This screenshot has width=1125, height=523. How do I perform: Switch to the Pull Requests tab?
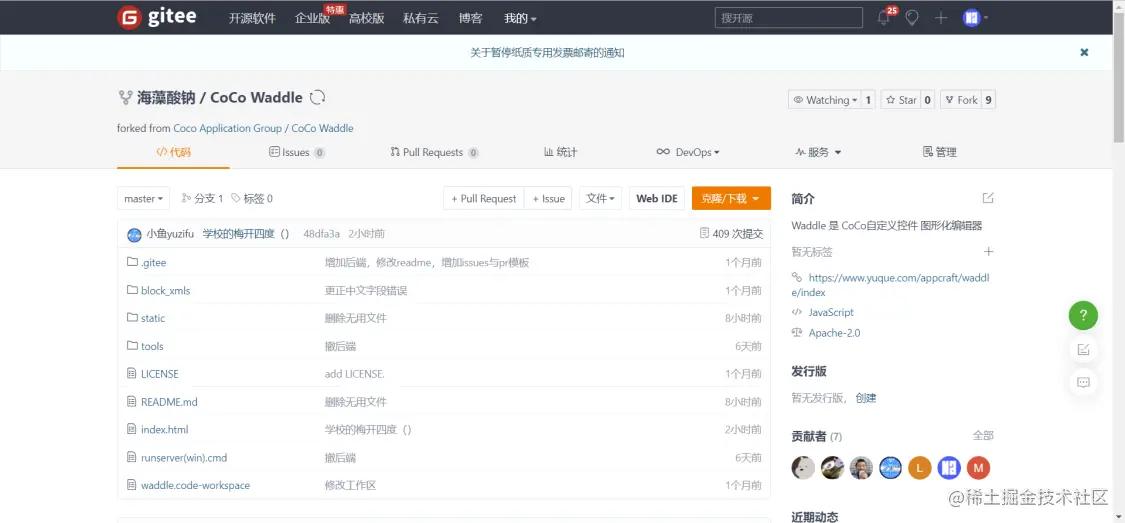click(434, 152)
